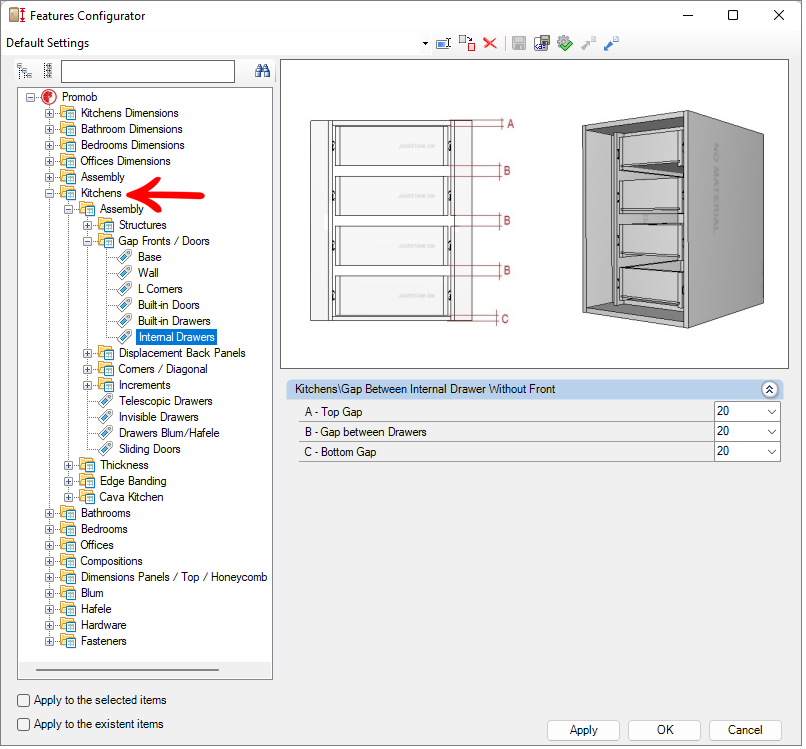Image resolution: width=806 pixels, height=749 pixels.
Task: Click the greyed import arrow icon
Action: pyautogui.click(x=588, y=43)
